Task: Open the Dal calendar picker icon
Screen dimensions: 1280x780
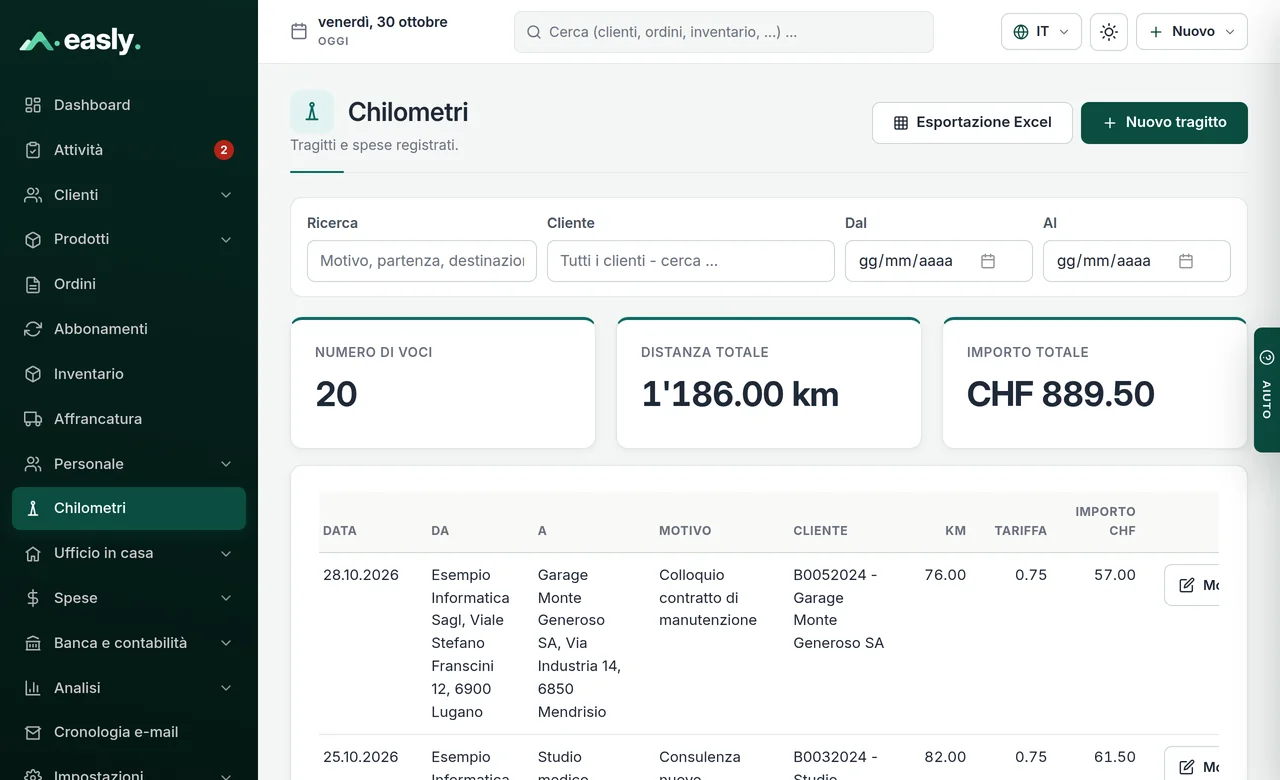Action: coord(988,261)
